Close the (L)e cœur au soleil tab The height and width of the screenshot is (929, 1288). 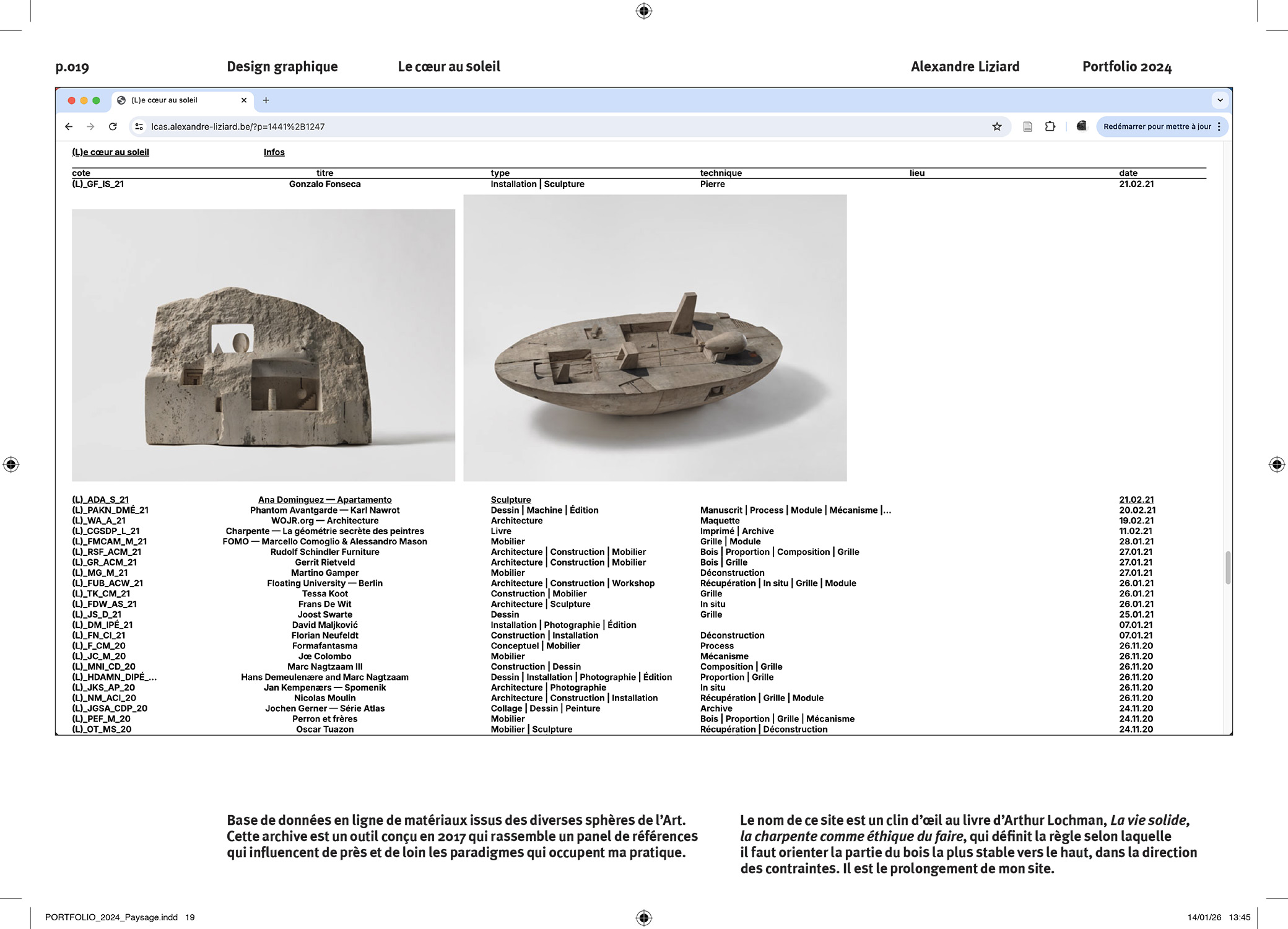pyautogui.click(x=244, y=100)
